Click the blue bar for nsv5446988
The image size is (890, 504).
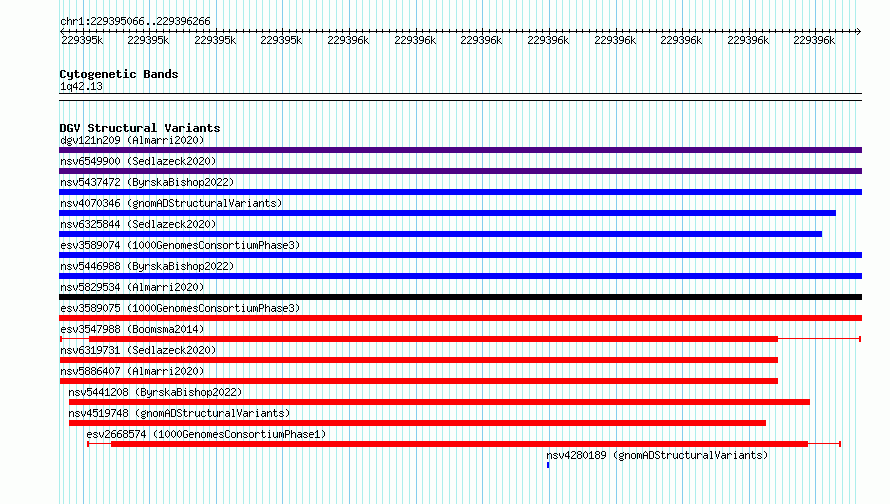(x=460, y=276)
